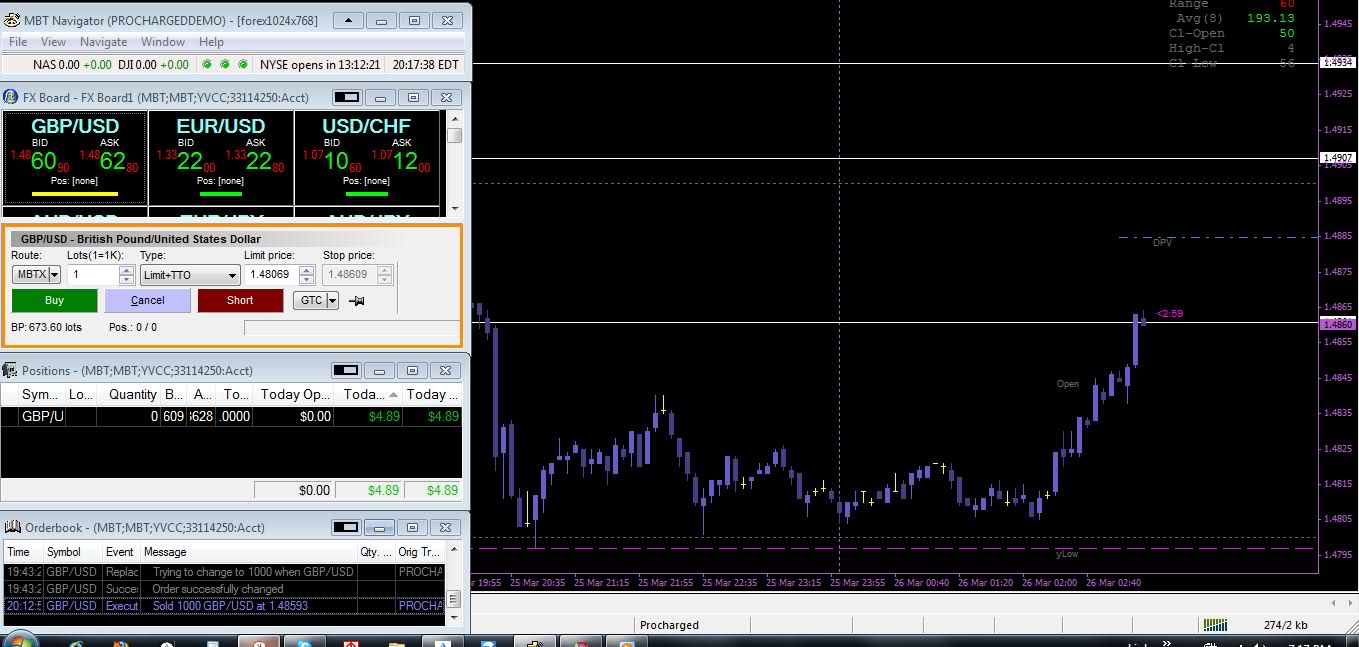Click the first green connection status light

pos(207,64)
